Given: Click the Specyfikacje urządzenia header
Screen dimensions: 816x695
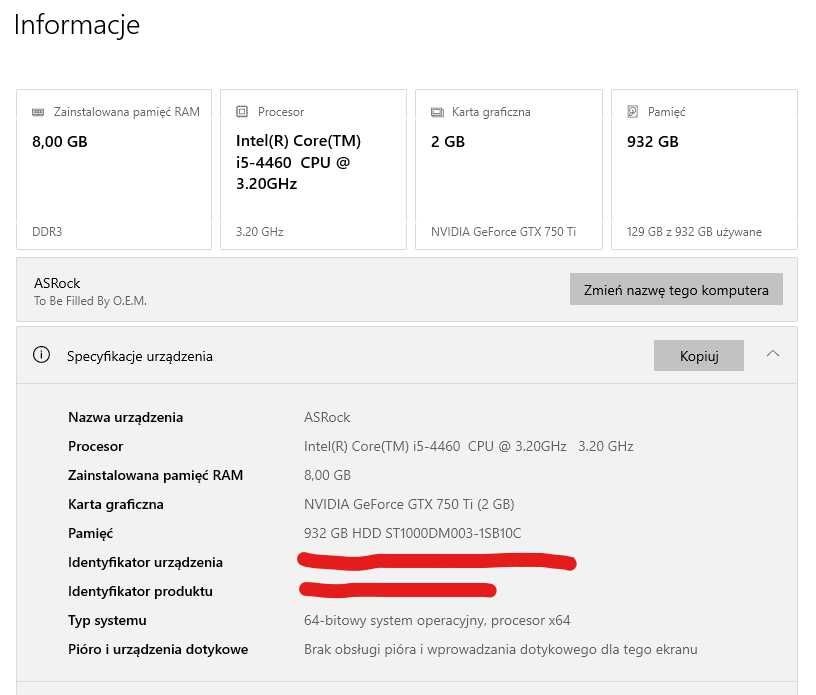Looking at the screenshot, I should [140, 356].
